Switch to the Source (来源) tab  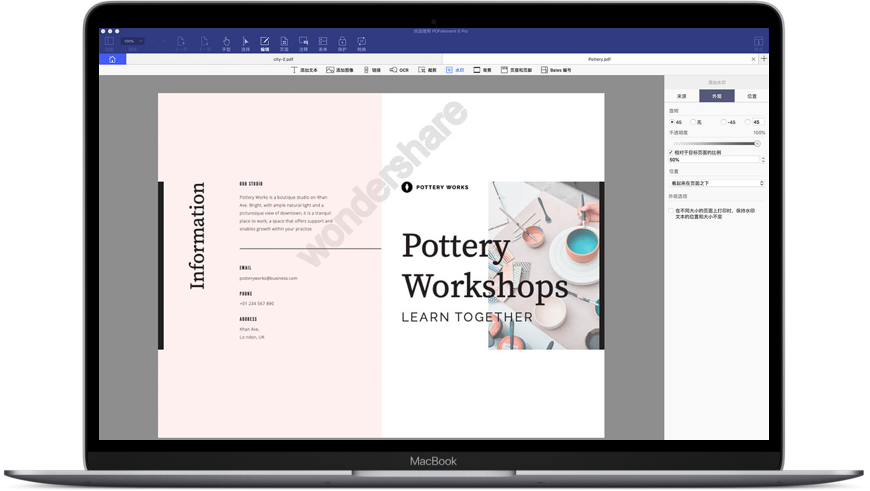[x=681, y=96]
